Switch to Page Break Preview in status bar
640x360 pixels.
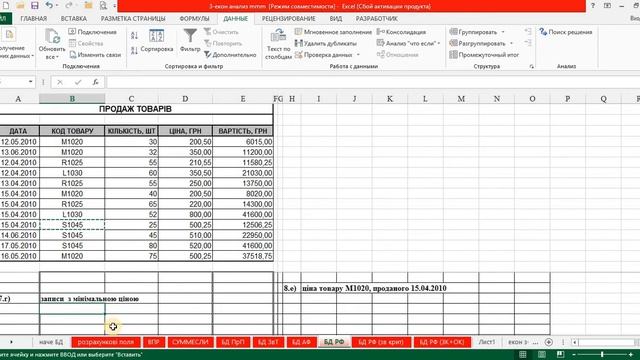(x=560, y=354)
